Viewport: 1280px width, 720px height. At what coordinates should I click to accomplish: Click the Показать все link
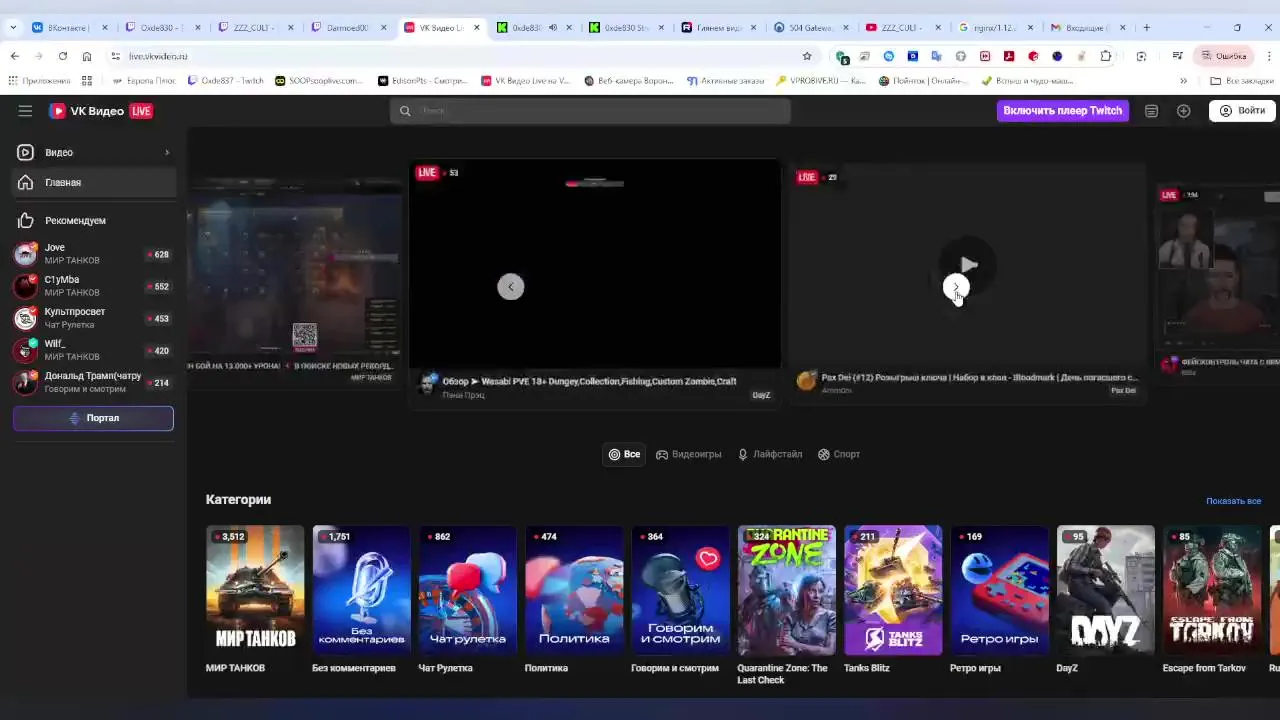[x=1233, y=501]
